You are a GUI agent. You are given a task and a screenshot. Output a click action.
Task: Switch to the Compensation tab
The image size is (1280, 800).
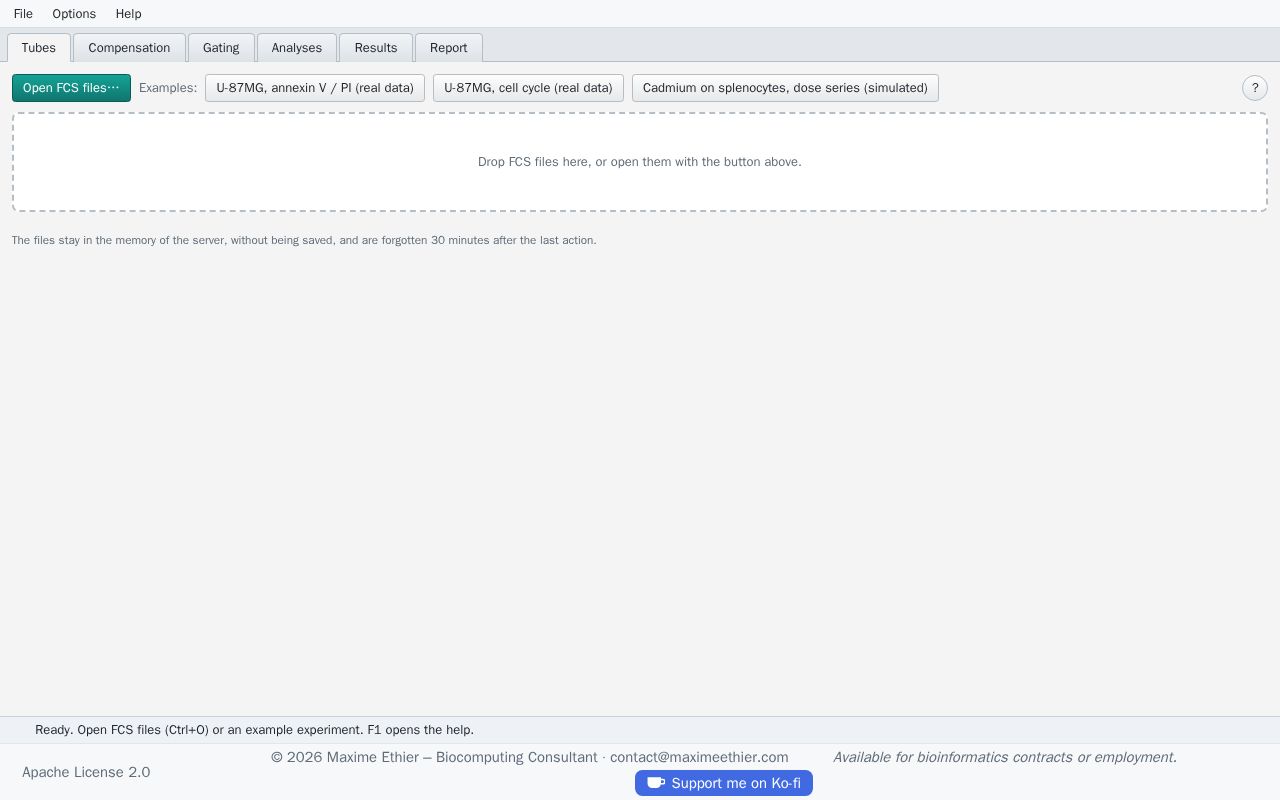[x=129, y=48]
